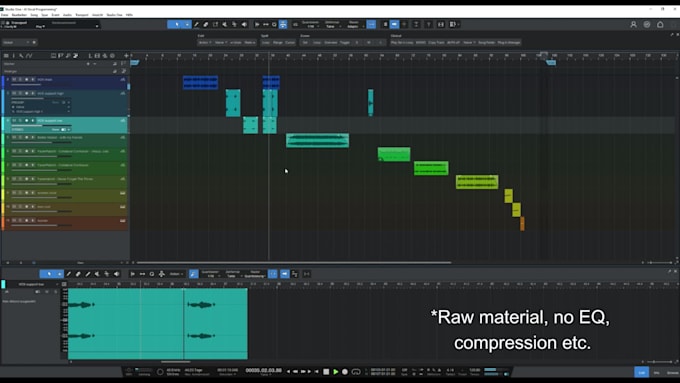
Task: Adjust the arrangement horizontal zoom slider
Action: (x=660, y=262)
